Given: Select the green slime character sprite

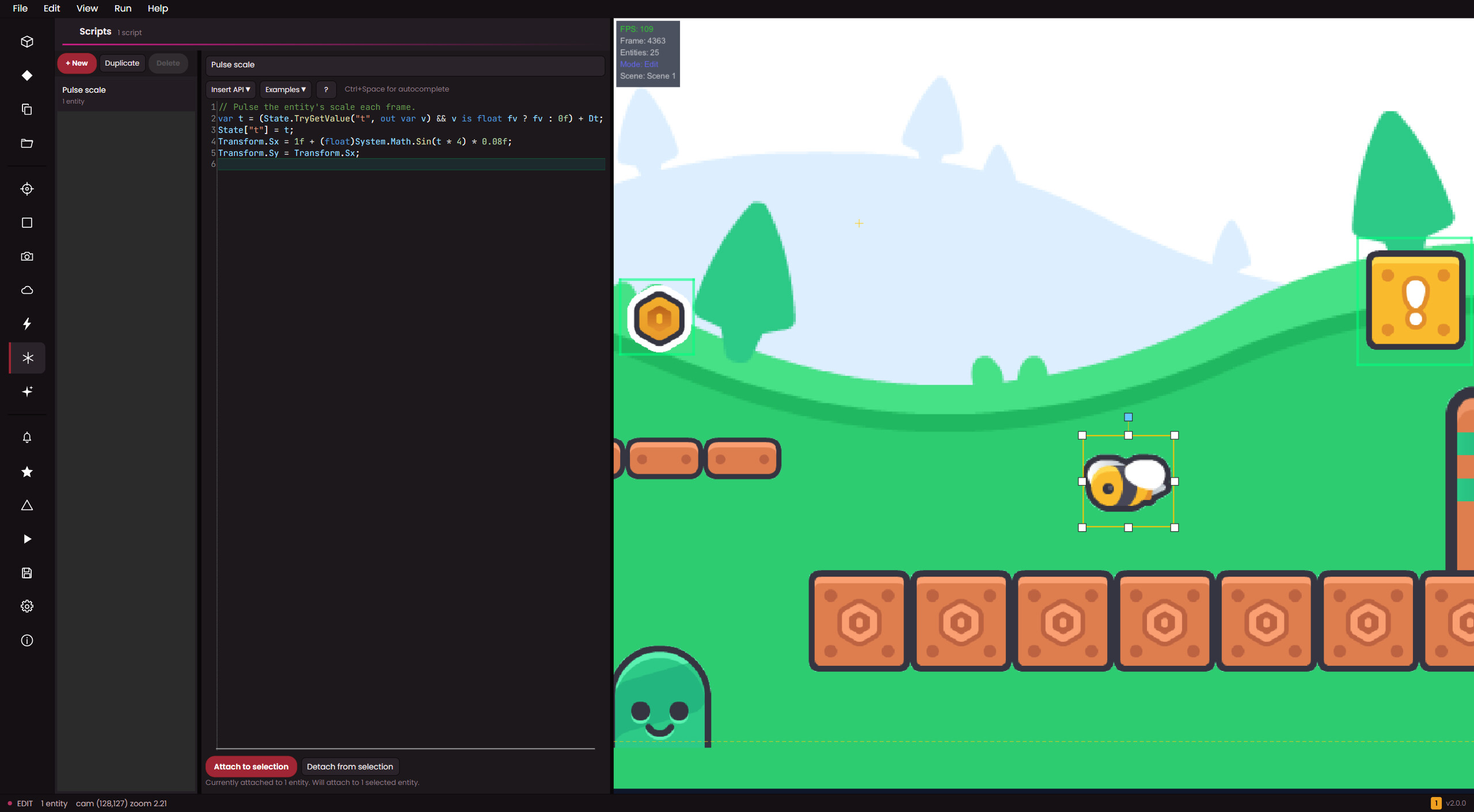Looking at the screenshot, I should 662,696.
